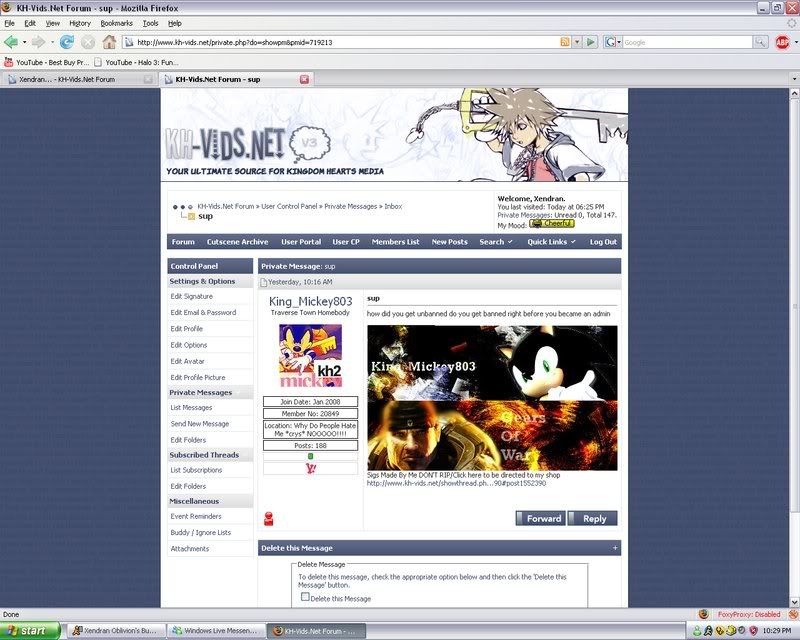Open the File menu

tap(9, 23)
